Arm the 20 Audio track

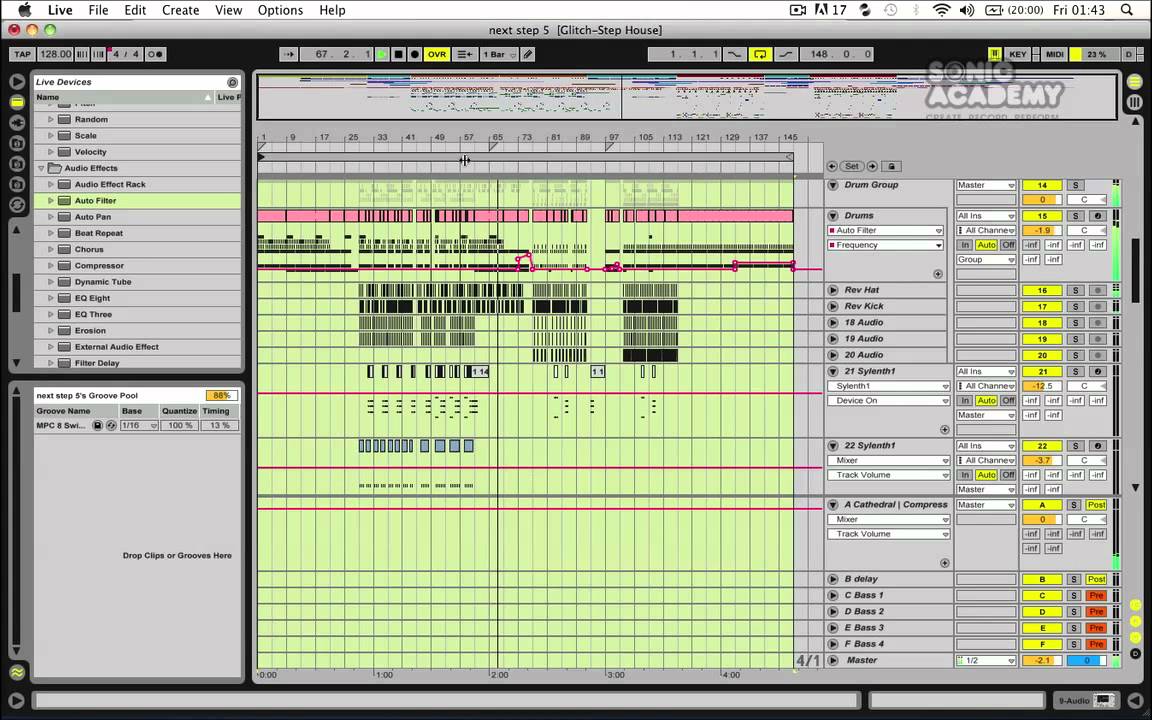pos(1098,355)
